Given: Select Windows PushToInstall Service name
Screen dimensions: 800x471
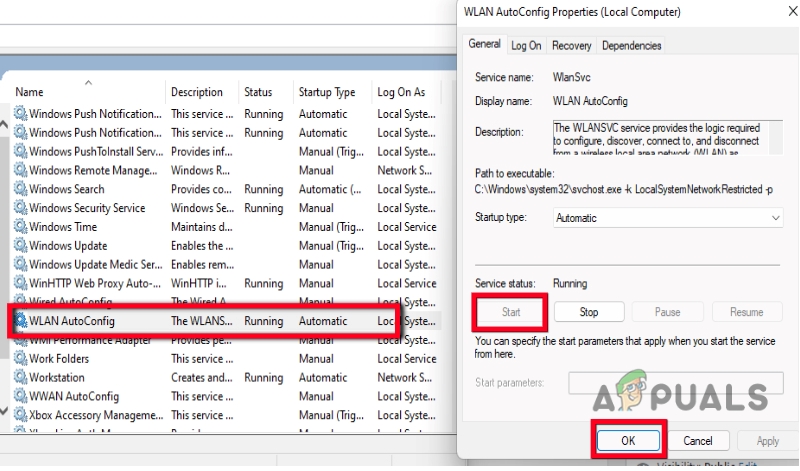Looking at the screenshot, I should click(x=96, y=152).
